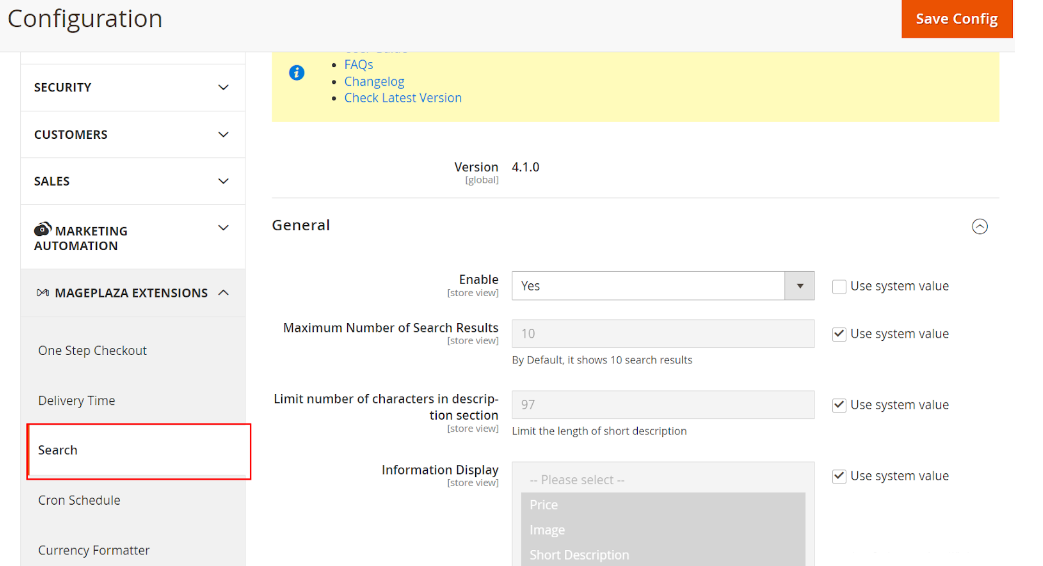Click the Save Config button

point(956,19)
